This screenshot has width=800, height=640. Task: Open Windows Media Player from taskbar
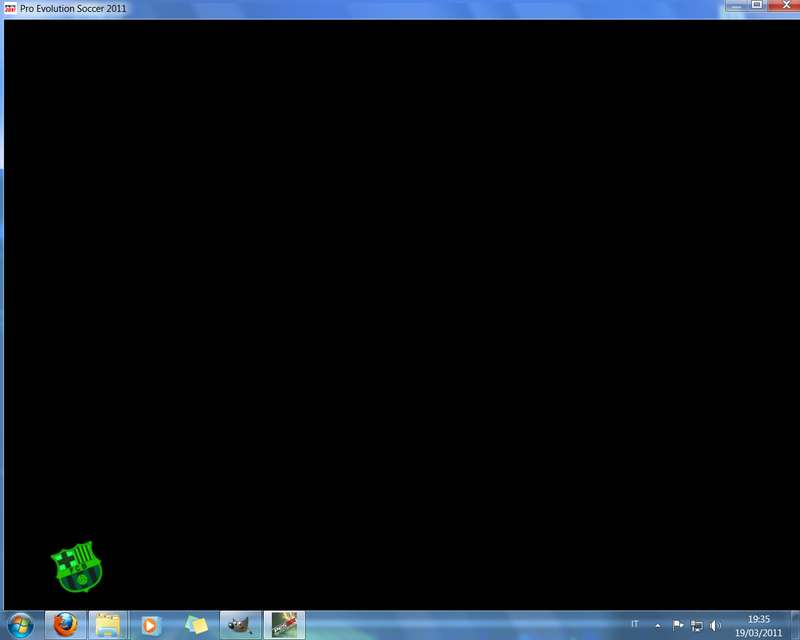151,625
